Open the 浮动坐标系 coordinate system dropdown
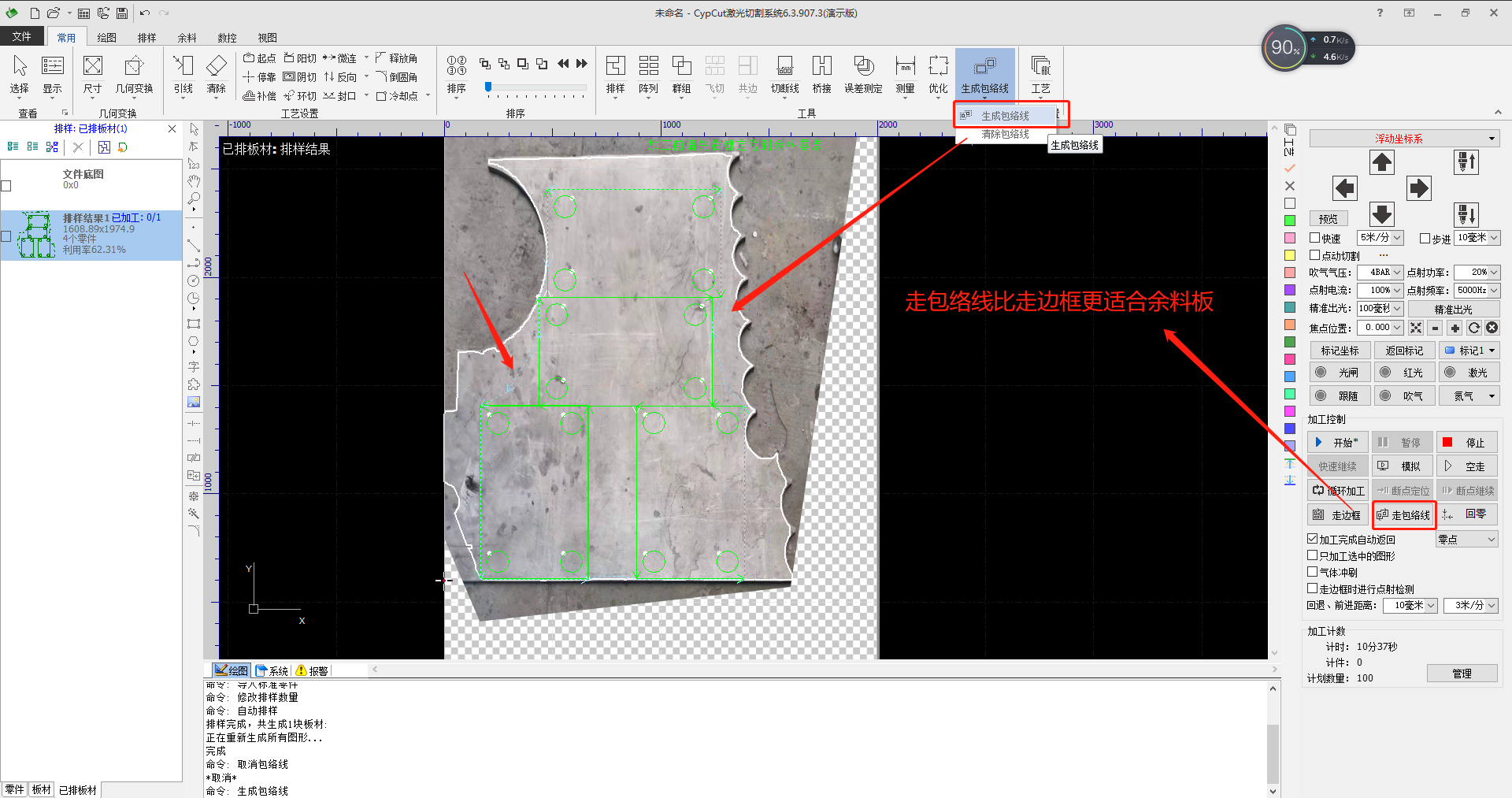The image size is (1512, 798). pos(1403,139)
